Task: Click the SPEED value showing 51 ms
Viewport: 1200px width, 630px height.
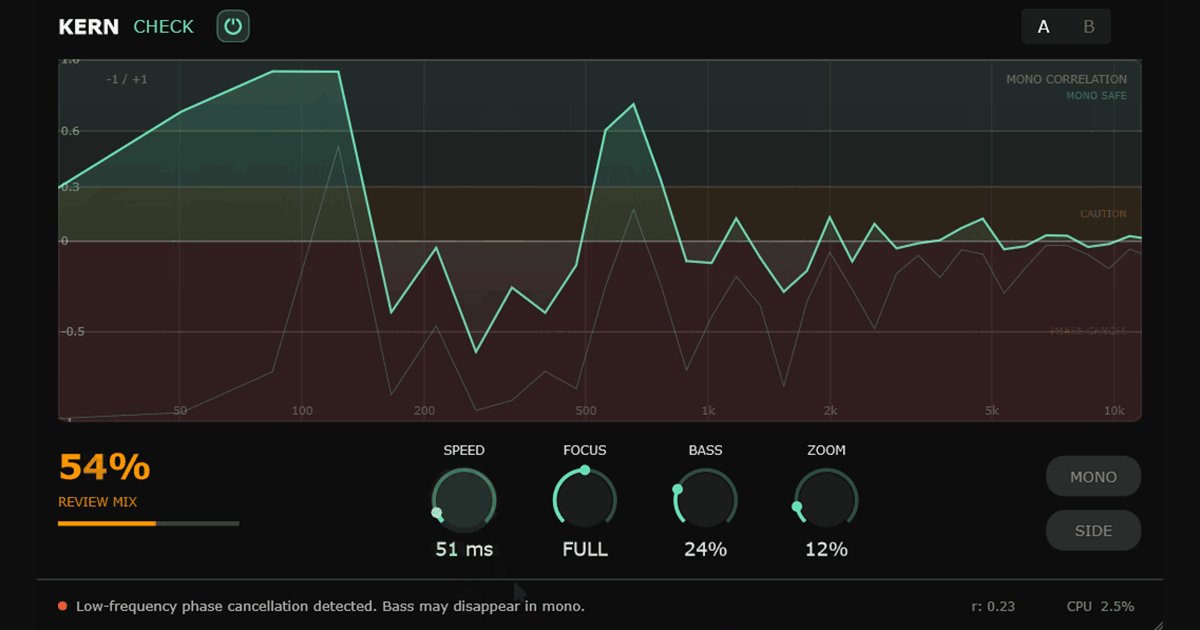Action: (x=463, y=548)
